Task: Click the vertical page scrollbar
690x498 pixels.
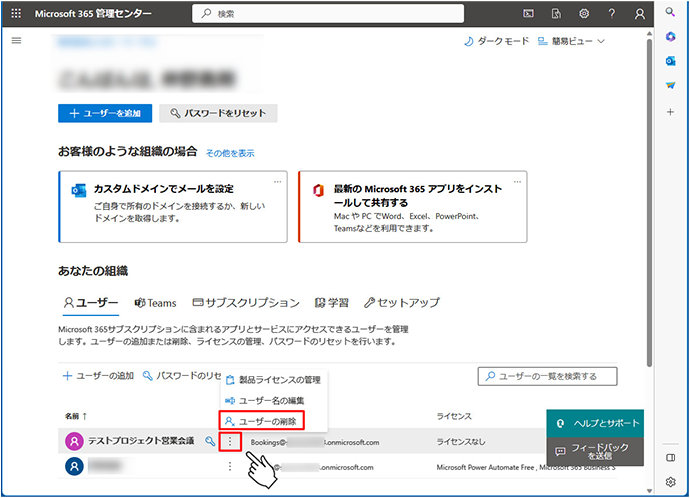Action: point(649,202)
